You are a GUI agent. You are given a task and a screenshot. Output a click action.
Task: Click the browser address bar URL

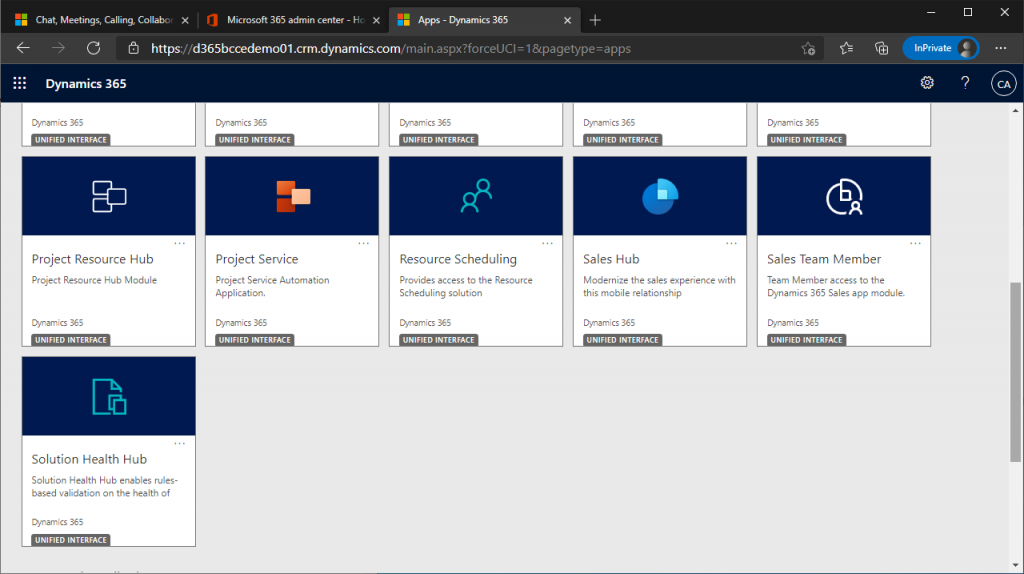(391, 48)
